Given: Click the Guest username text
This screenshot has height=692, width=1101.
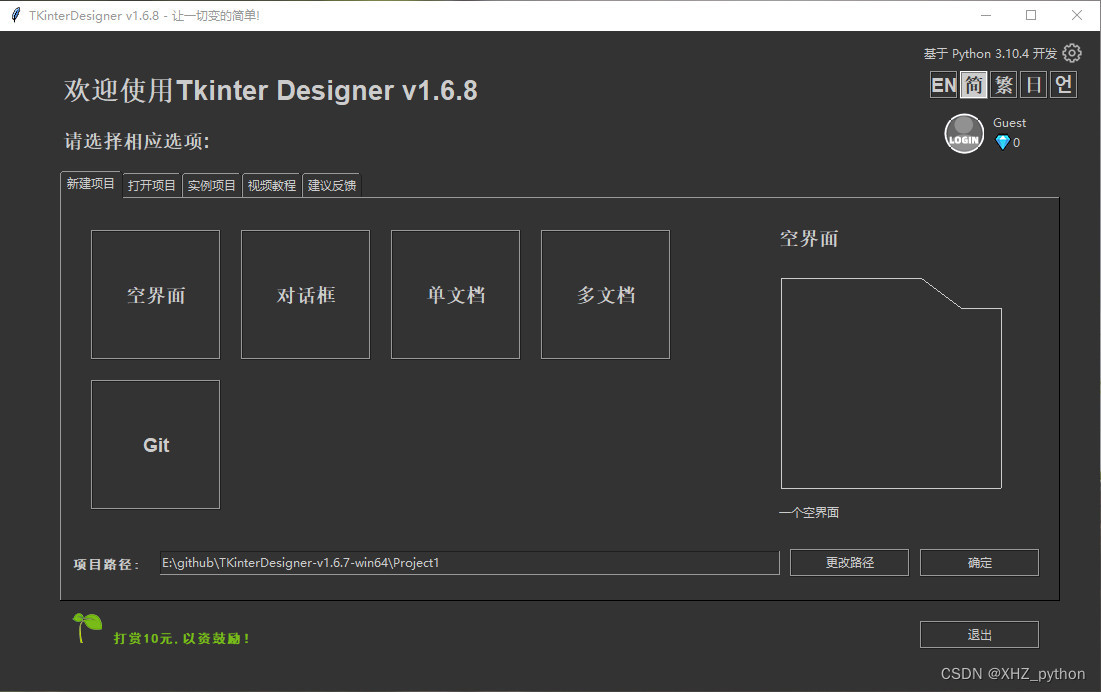Looking at the screenshot, I should coord(1010,123).
